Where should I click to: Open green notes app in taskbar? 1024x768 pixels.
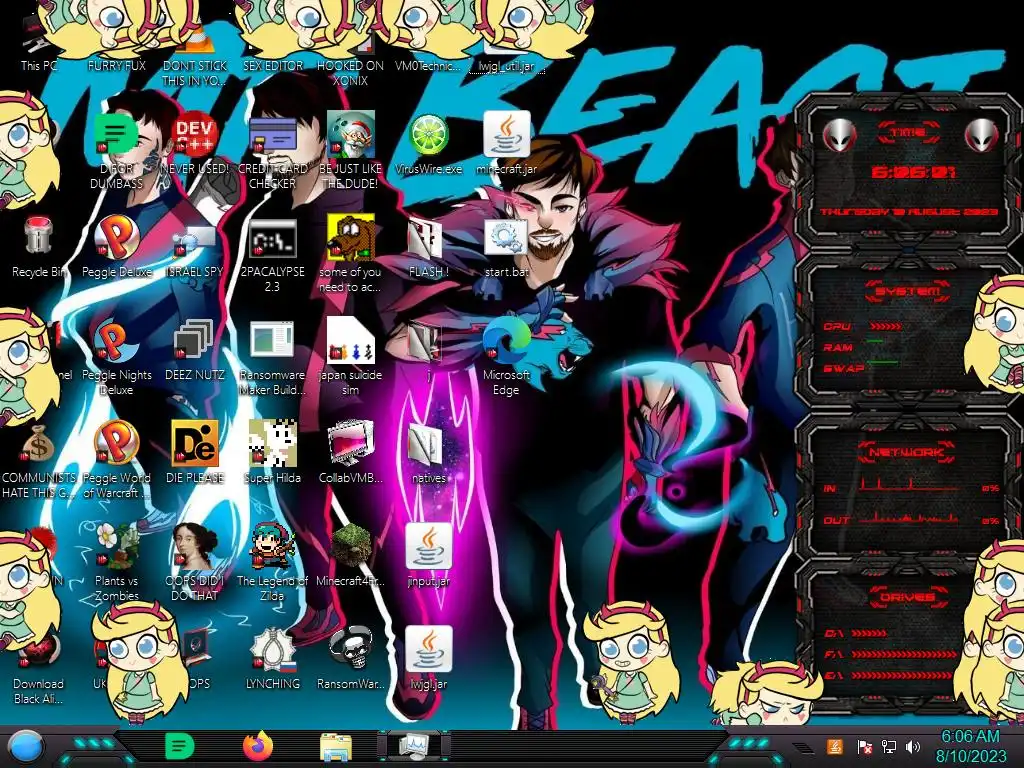pyautogui.click(x=179, y=746)
